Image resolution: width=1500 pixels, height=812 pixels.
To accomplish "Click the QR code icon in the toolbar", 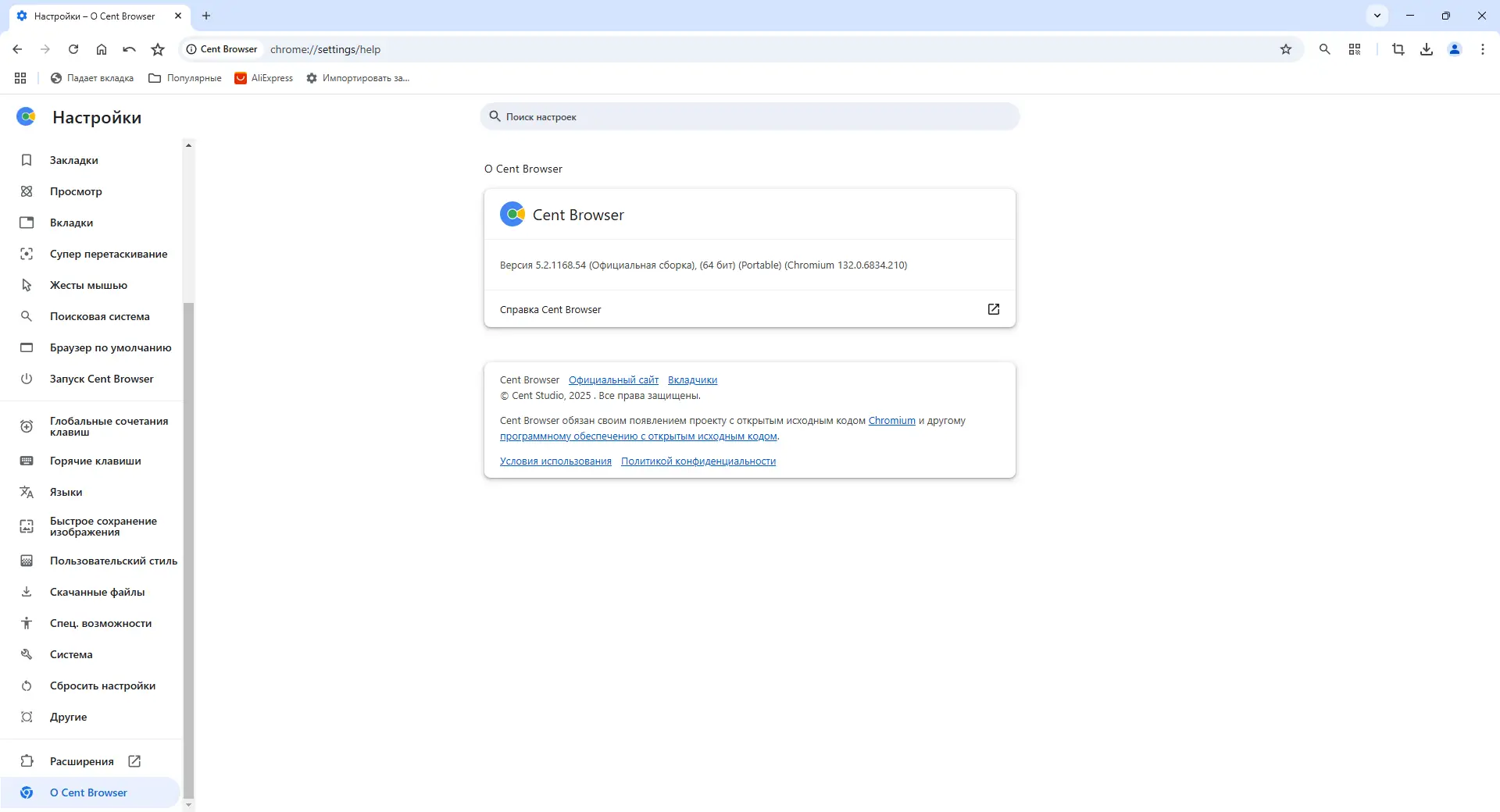I will point(1355,49).
